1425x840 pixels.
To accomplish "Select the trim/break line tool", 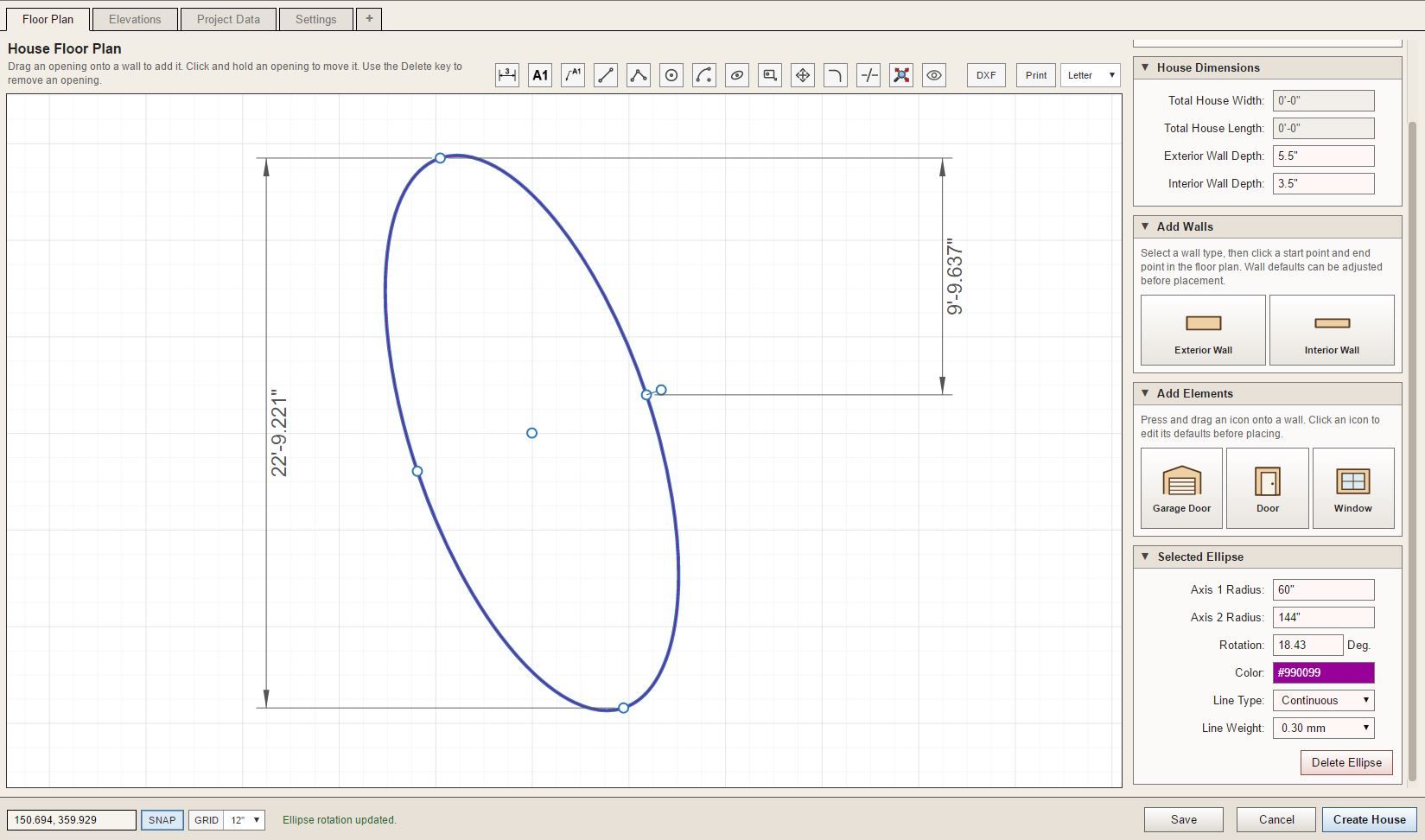I will point(868,75).
